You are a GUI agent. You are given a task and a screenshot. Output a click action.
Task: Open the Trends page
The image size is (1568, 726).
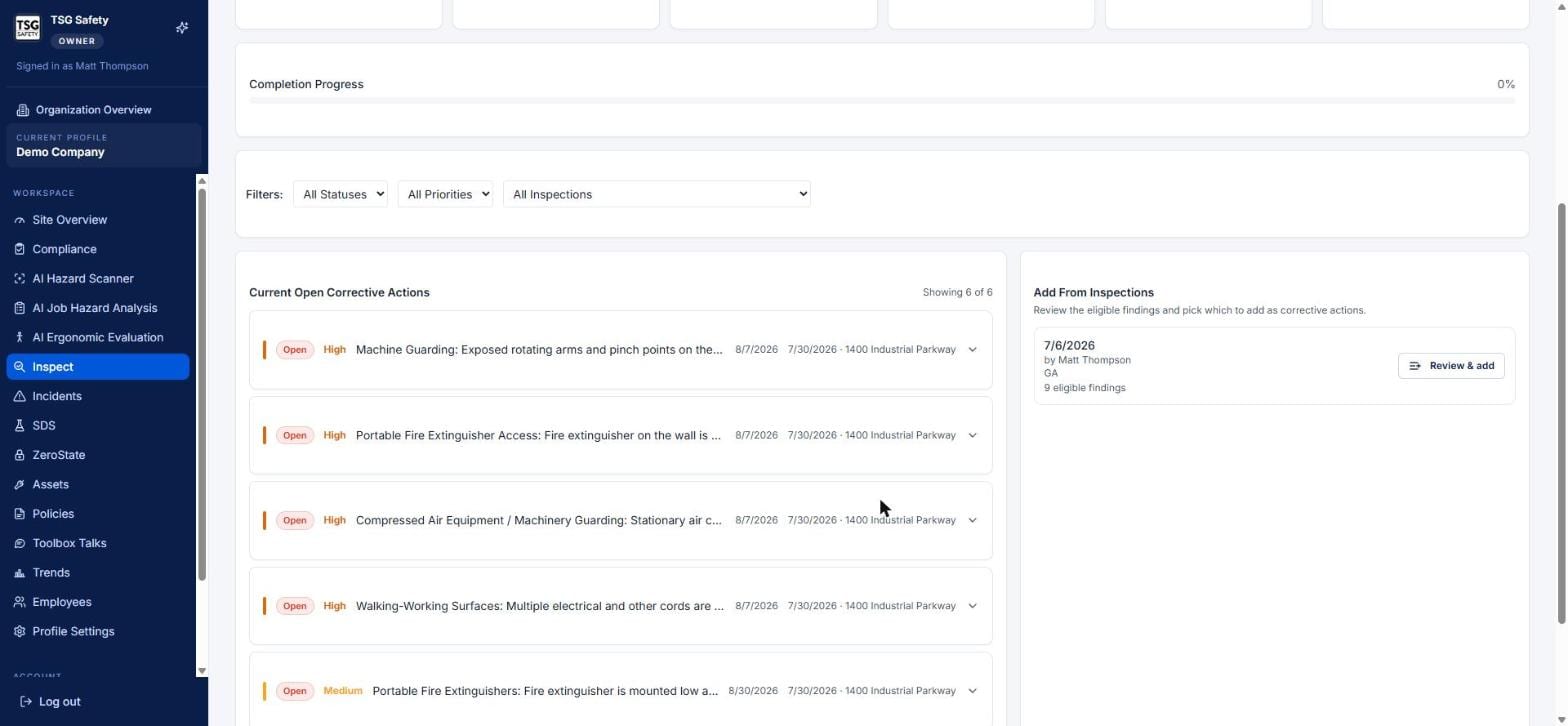(x=98, y=573)
